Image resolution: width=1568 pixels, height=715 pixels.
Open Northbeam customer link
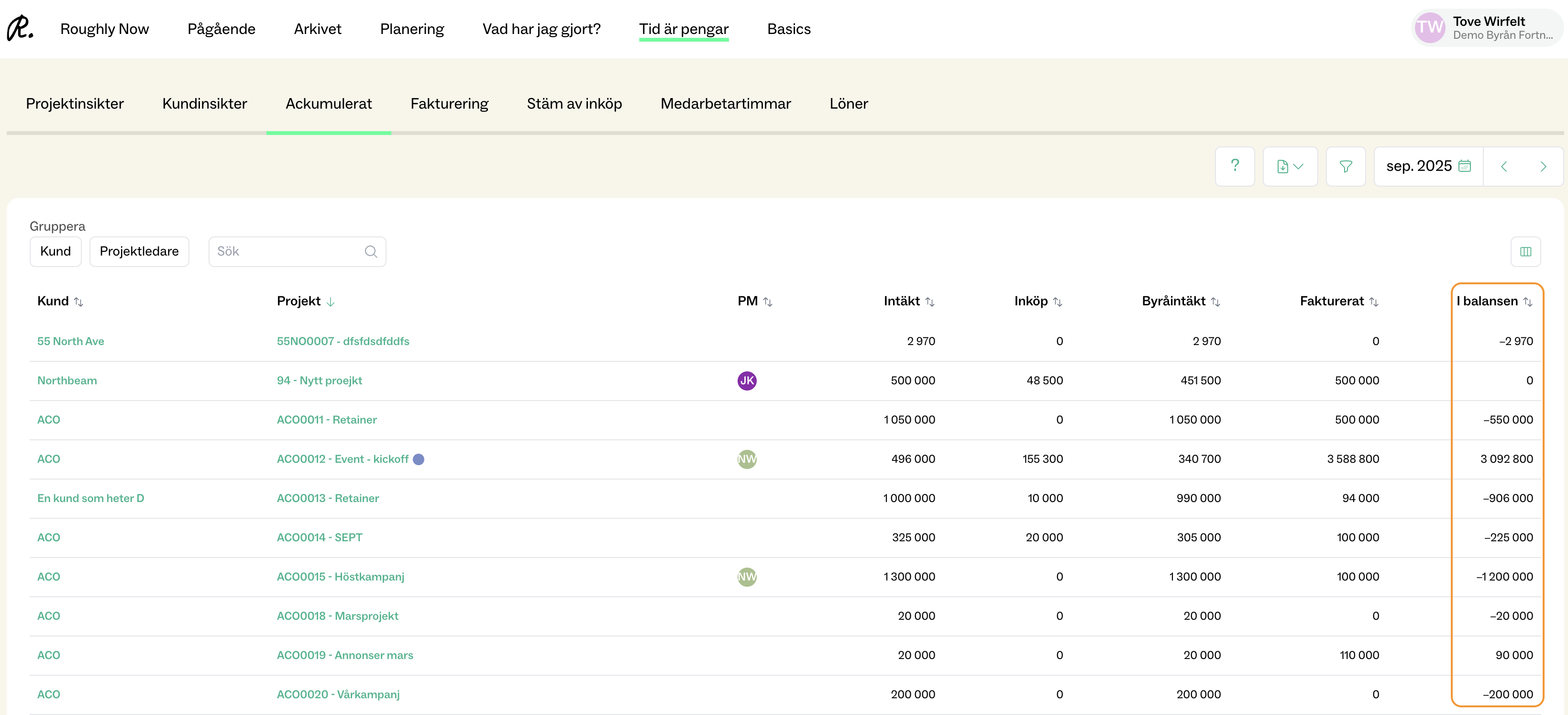pos(67,380)
